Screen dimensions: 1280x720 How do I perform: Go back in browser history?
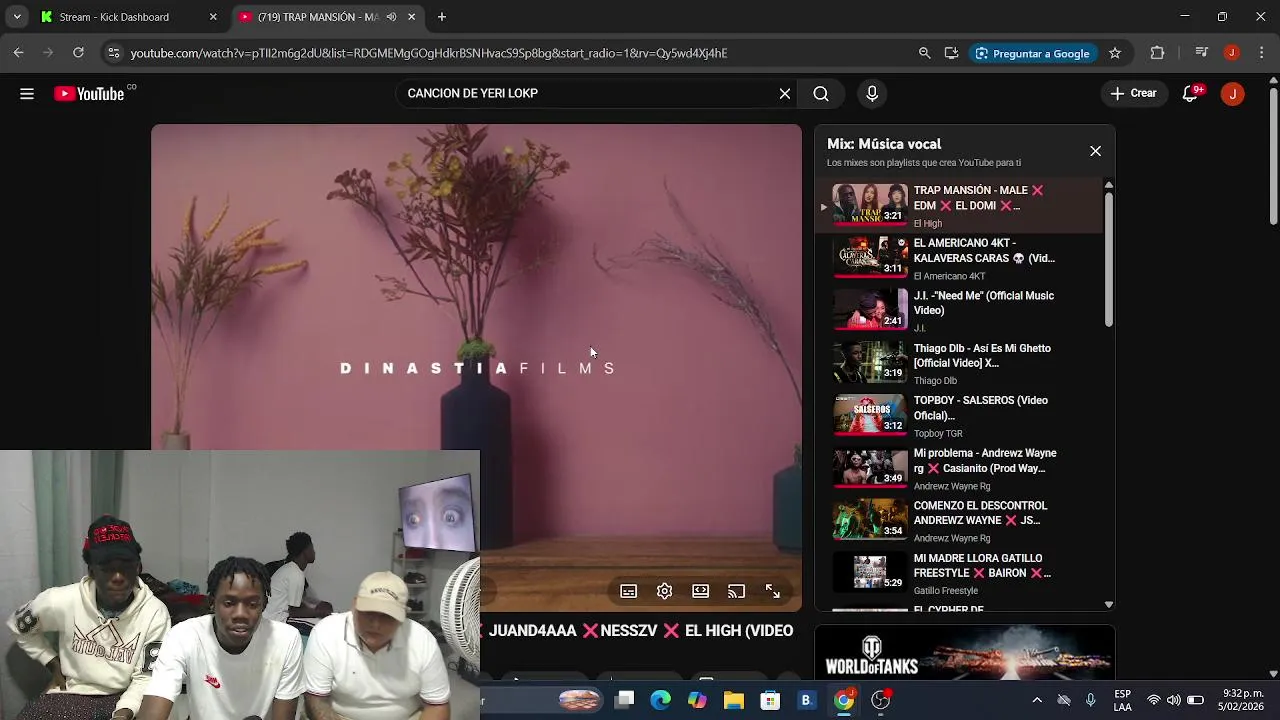coord(19,53)
